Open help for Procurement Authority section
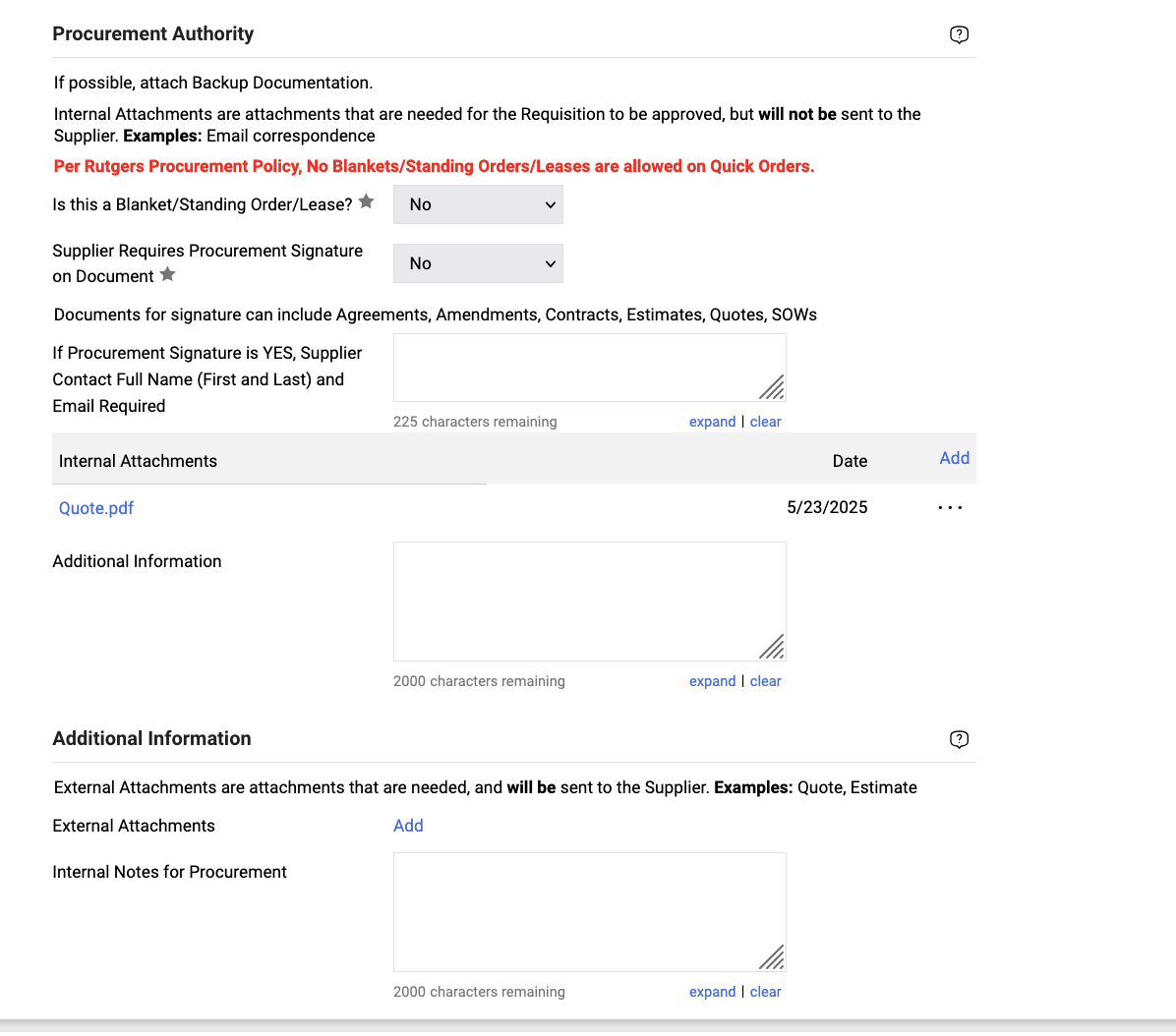The image size is (1176, 1036). [x=959, y=35]
